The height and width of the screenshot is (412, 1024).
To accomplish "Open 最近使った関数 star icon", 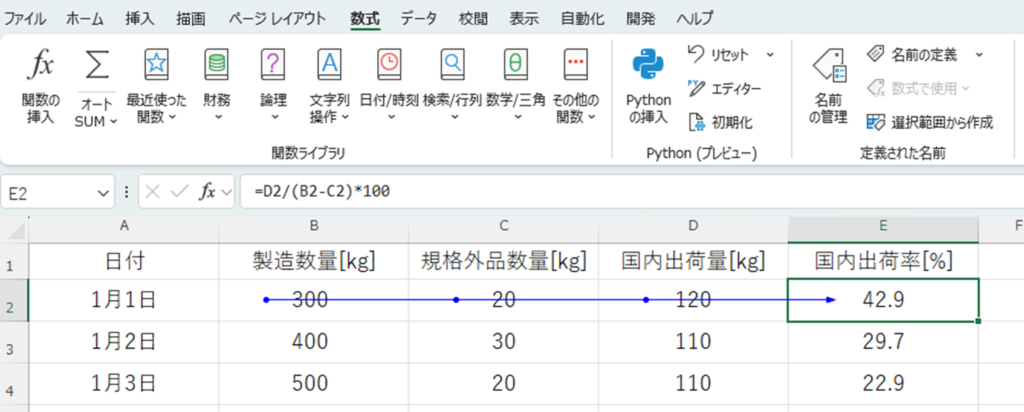I will pyautogui.click(x=156, y=66).
